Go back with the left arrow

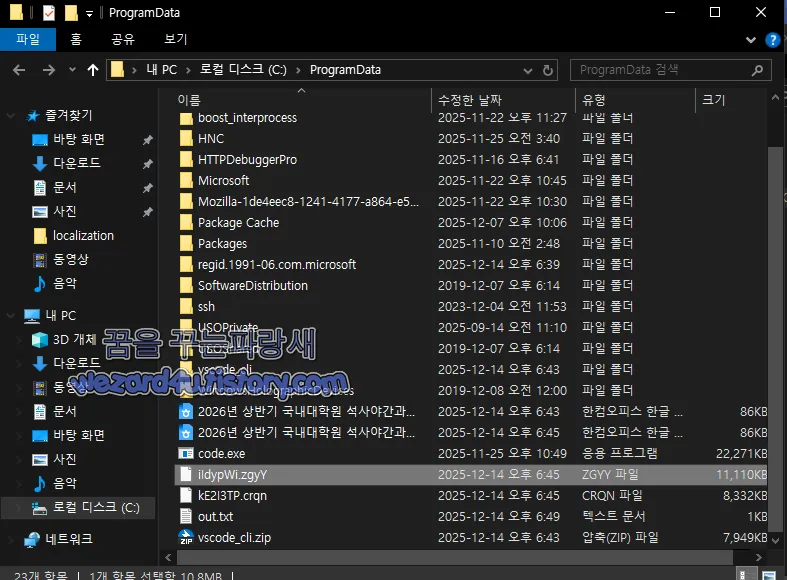click(19, 70)
